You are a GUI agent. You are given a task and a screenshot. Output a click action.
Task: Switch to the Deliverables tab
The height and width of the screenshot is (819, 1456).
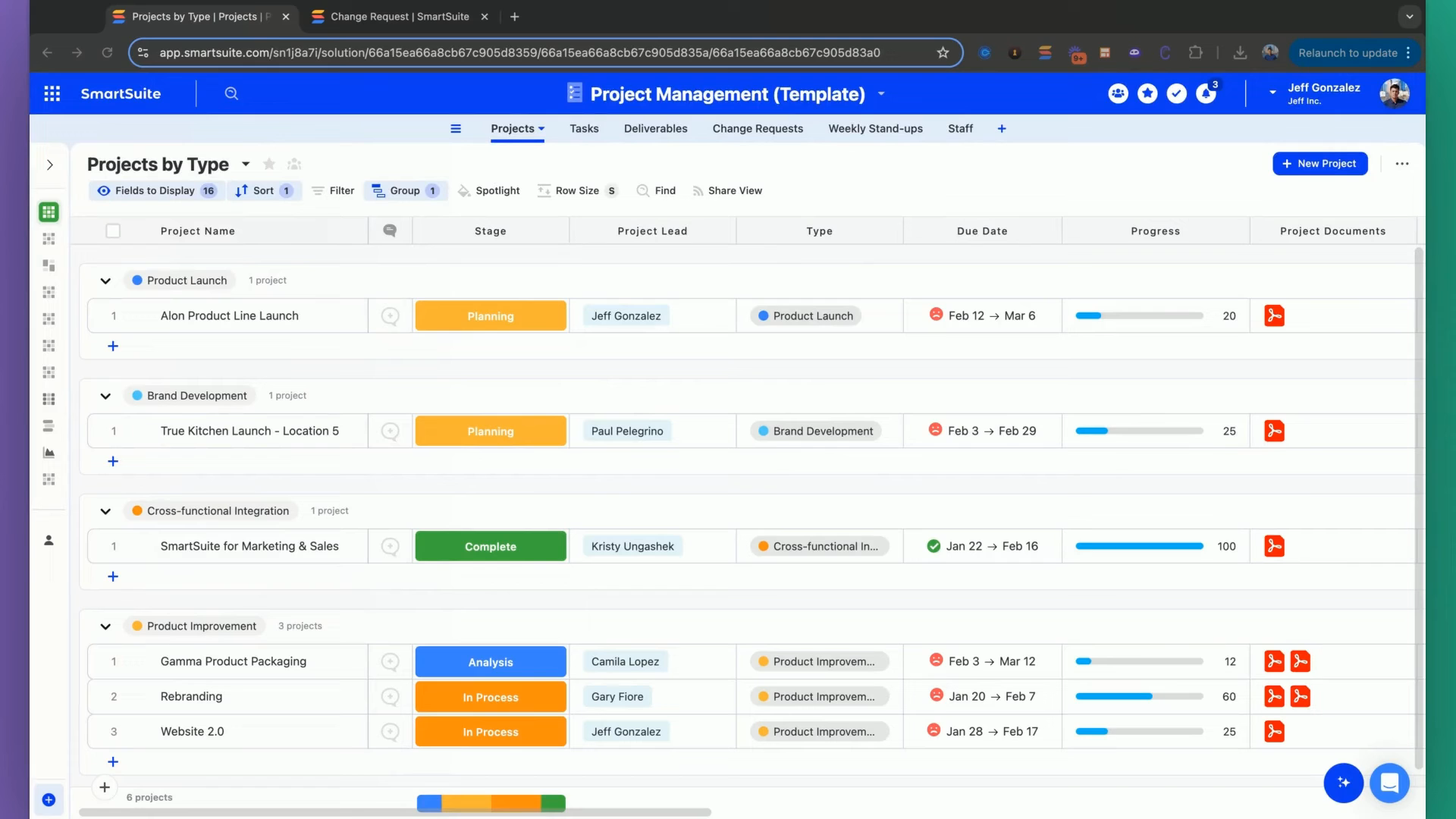(655, 129)
